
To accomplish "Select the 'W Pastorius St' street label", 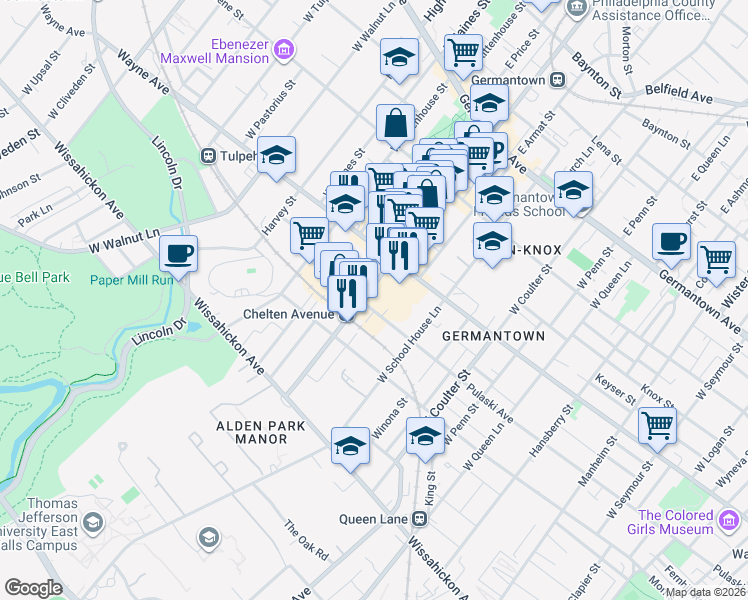I will (270, 109).
